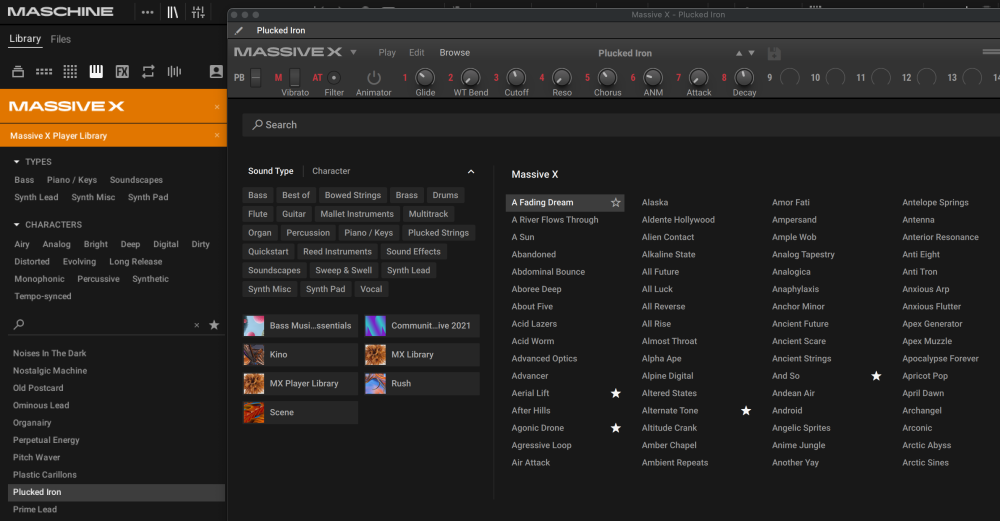
Task: Filter by Sweep & Swell tag
Action: 344,270
